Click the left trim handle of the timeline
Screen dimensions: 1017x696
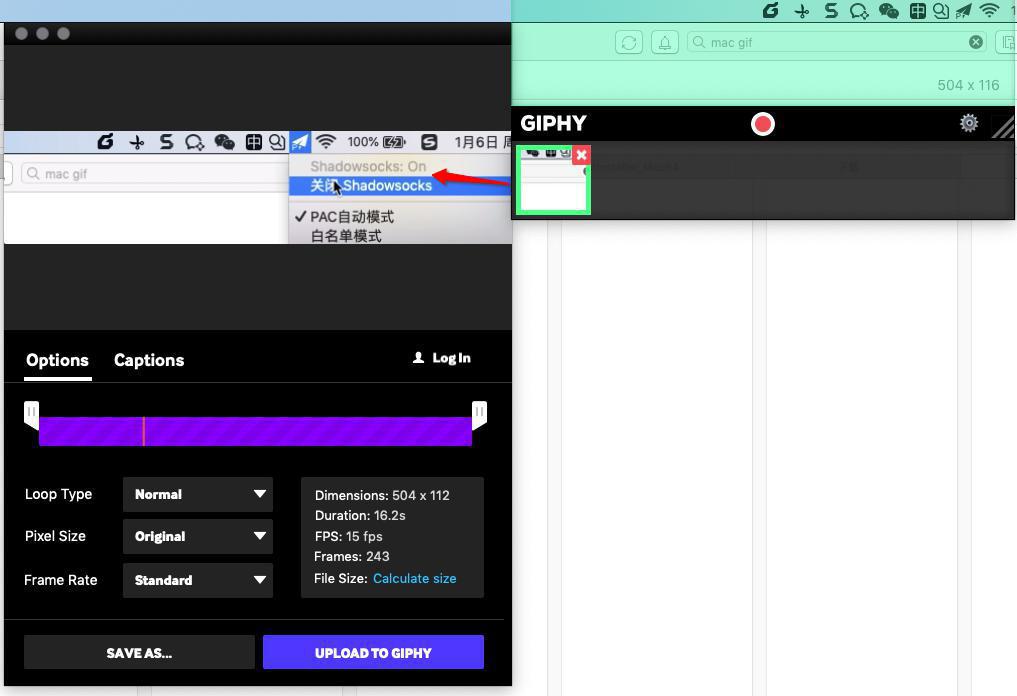pyautogui.click(x=31, y=415)
